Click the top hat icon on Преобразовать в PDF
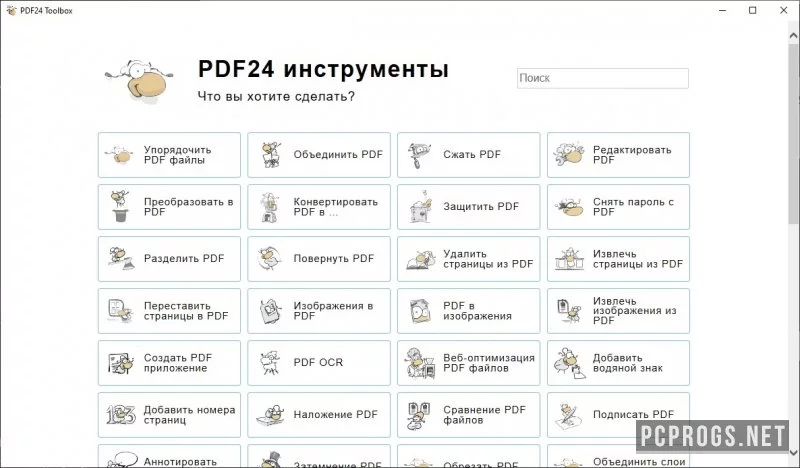This screenshot has height=468, width=800. click(x=120, y=207)
